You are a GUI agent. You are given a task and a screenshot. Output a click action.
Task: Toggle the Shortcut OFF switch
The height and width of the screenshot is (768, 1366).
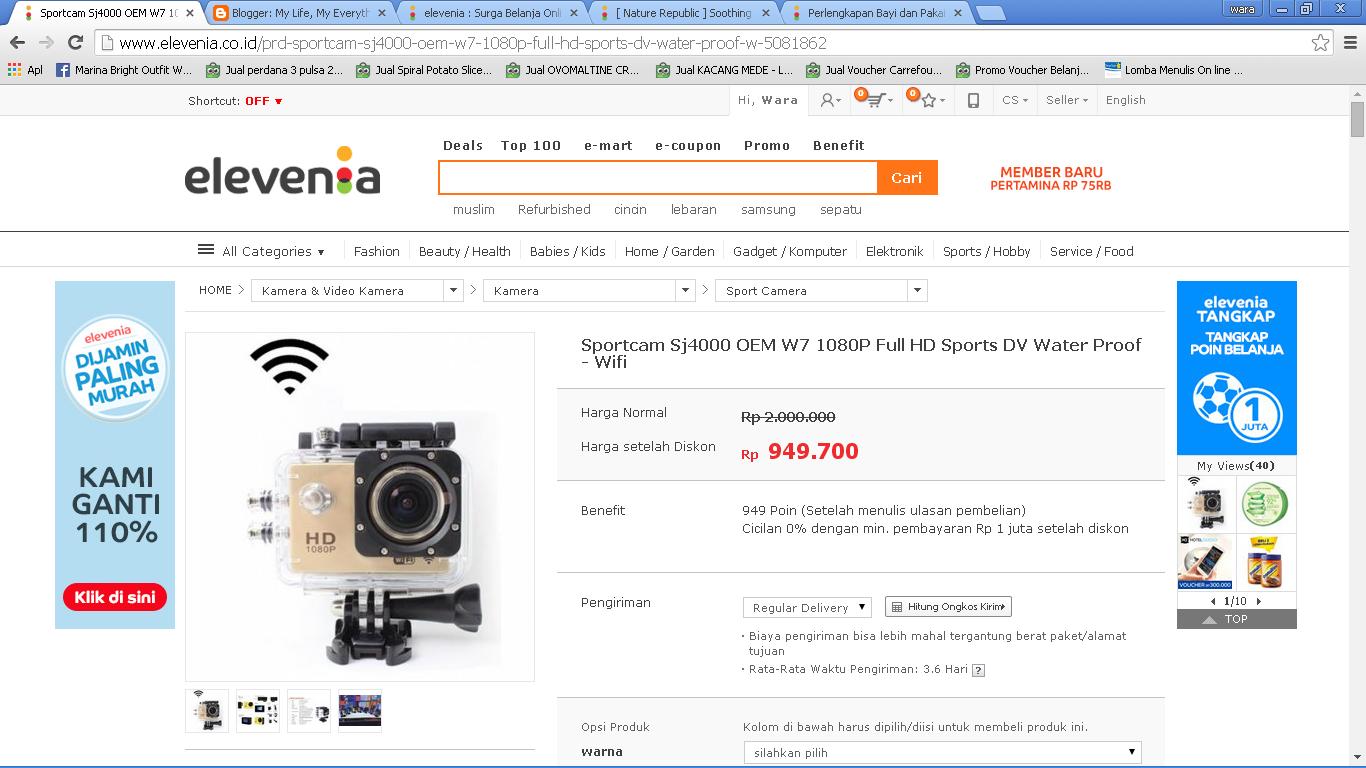tap(264, 101)
